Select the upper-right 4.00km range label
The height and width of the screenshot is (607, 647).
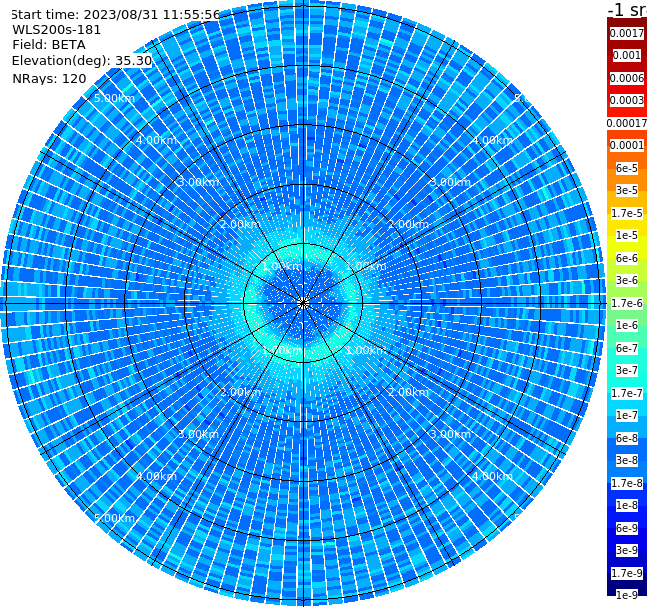pyautogui.click(x=492, y=140)
